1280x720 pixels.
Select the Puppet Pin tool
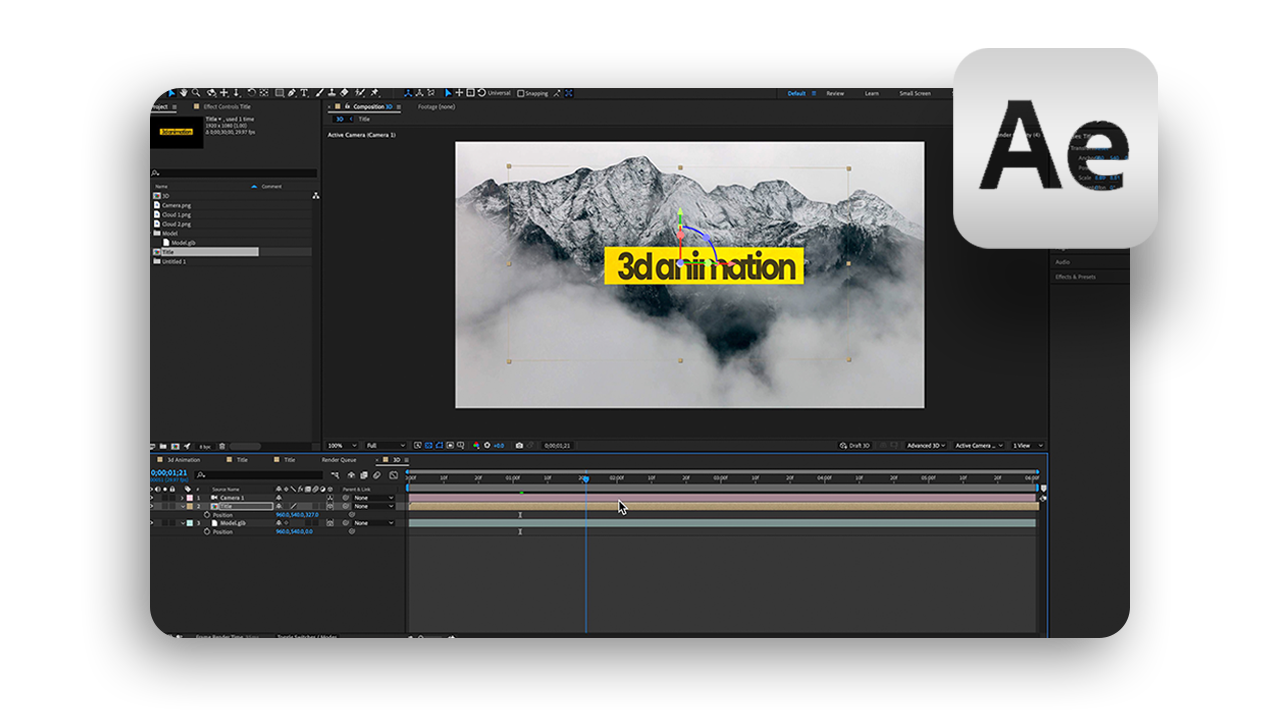coord(374,93)
